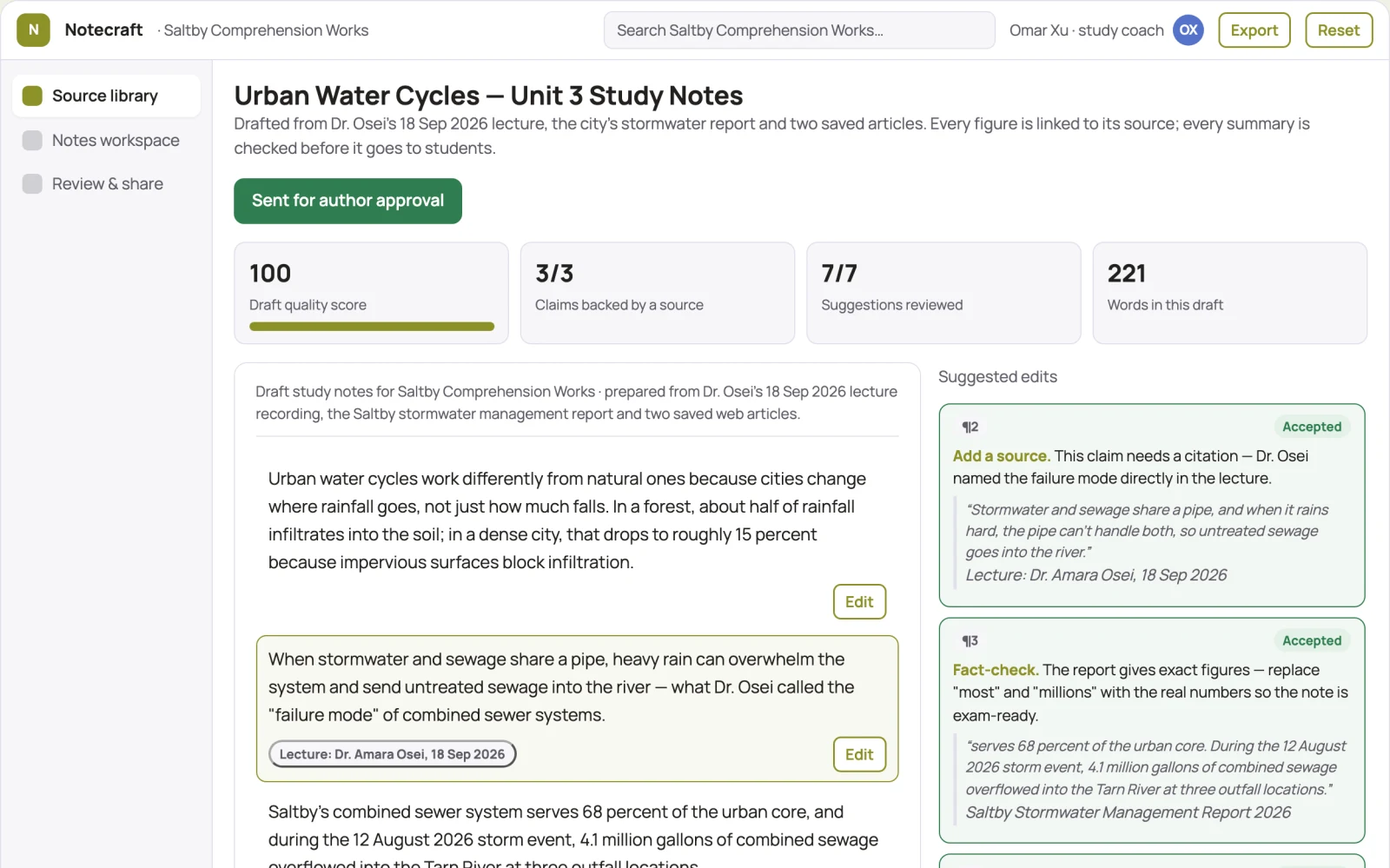Open the ¶3 Fact-check suggestion card
Viewport: 1390px width, 868px height.
tap(1151, 731)
